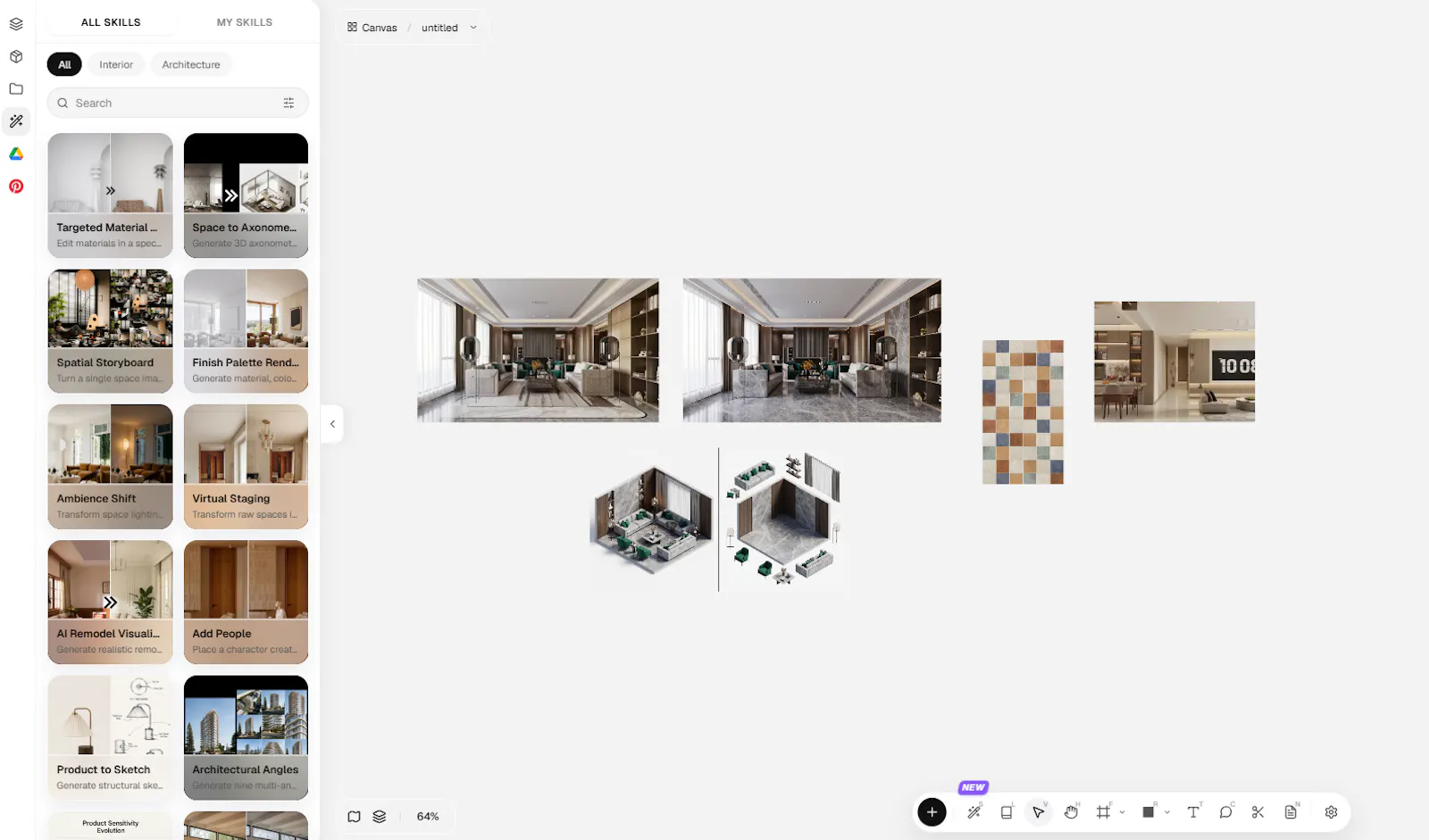1429x840 pixels.
Task: Select the AI magic wand tool in toolbar
Action: (x=974, y=812)
